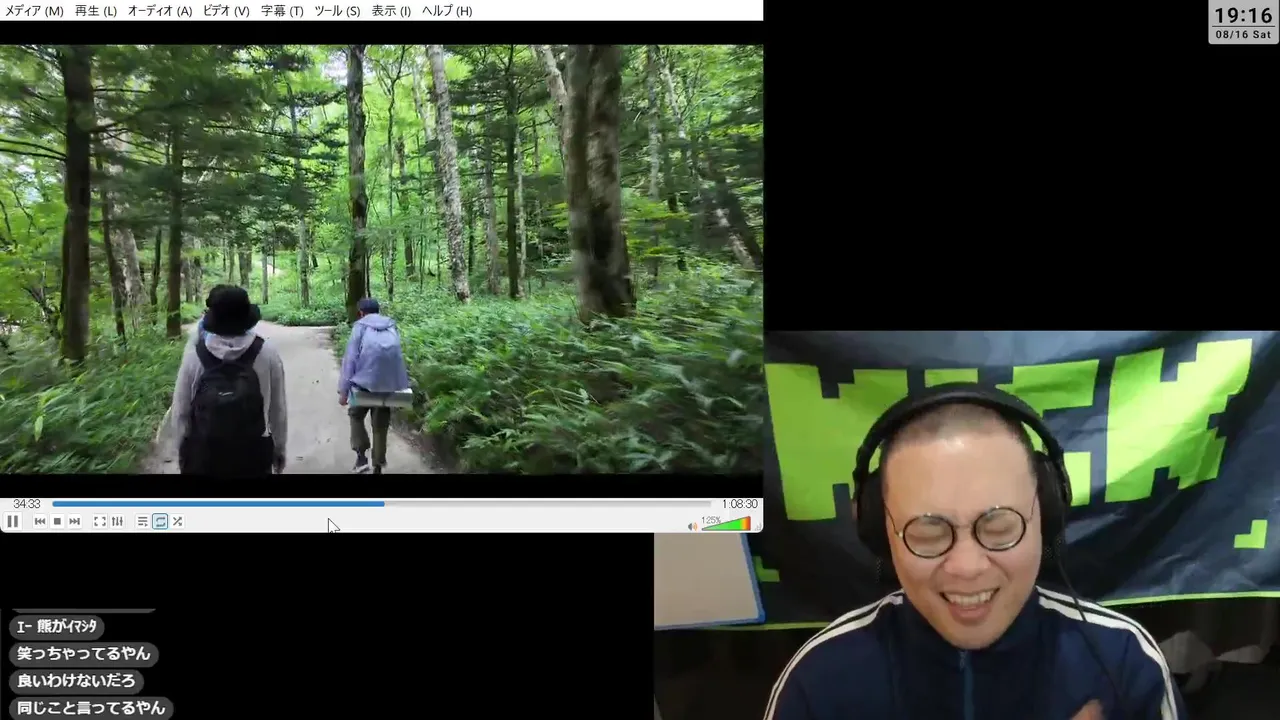The image size is (1280, 720).
Task: Toggle fullscreen video mode
Action: (x=100, y=521)
